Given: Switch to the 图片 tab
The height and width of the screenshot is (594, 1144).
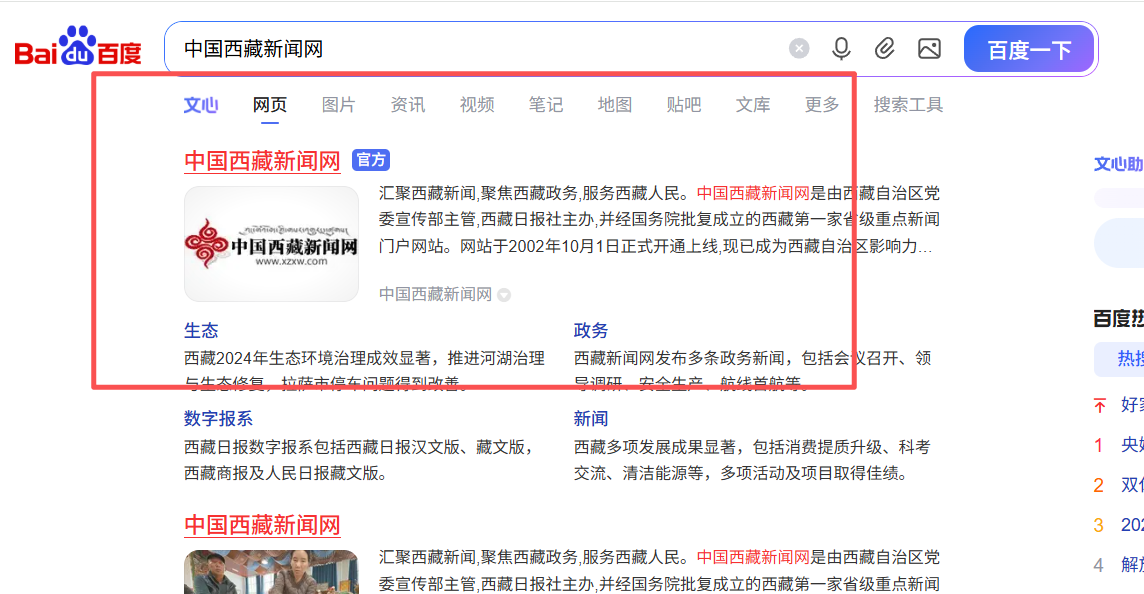Looking at the screenshot, I should (339, 104).
